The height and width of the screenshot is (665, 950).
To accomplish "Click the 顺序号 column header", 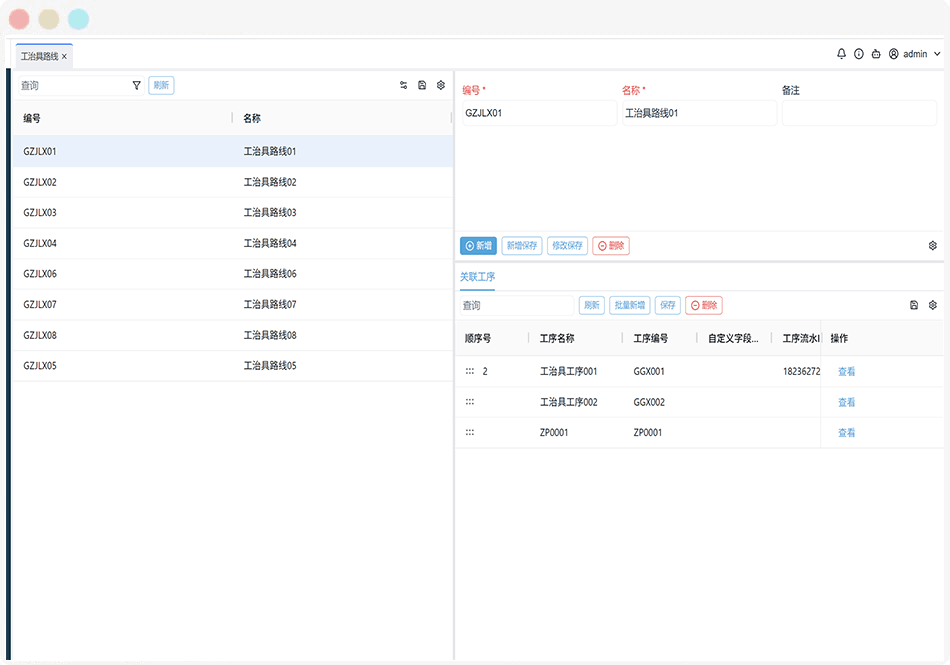I will coord(478,339).
